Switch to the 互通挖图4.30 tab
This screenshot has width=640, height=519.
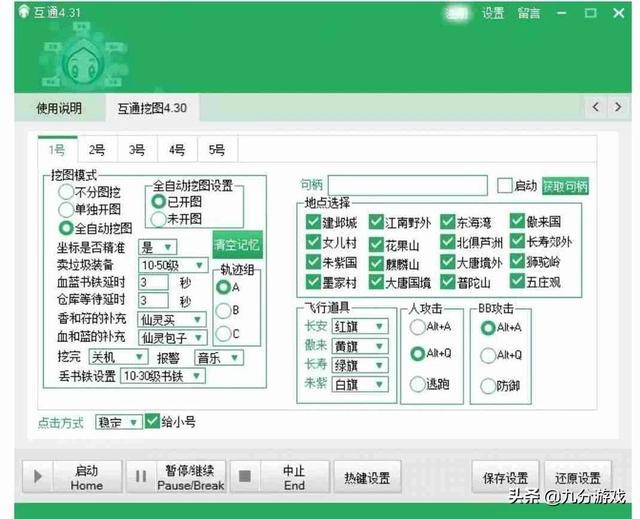(x=152, y=108)
